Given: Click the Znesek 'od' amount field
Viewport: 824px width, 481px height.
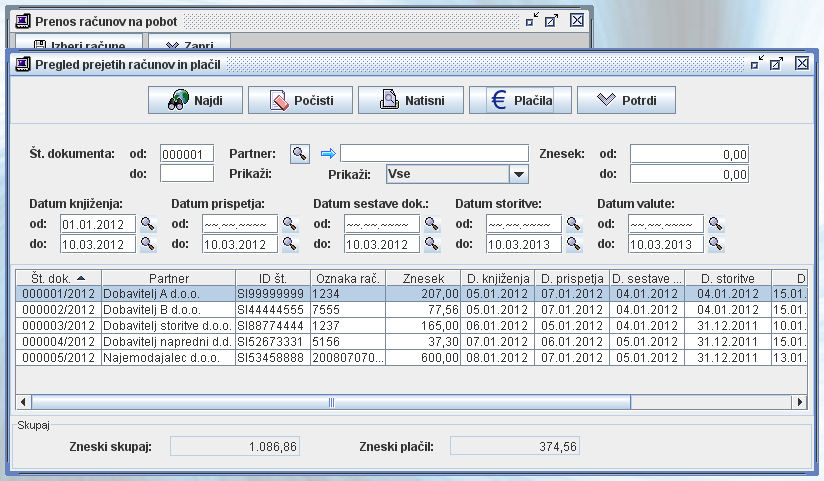Looking at the screenshot, I should pos(689,154).
